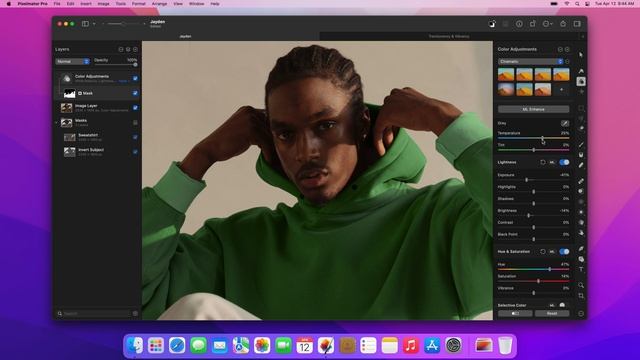Click the Hue slider

click(533, 269)
